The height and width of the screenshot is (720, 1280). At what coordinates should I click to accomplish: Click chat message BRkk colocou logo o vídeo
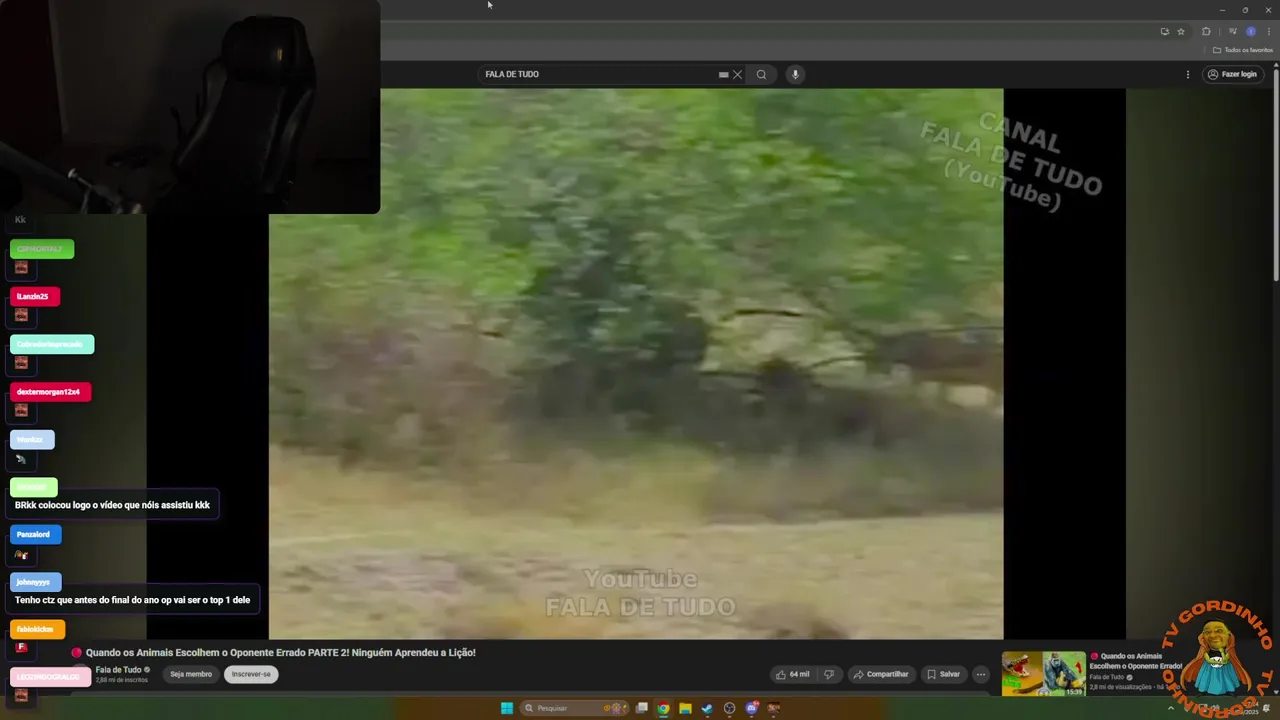(113, 505)
